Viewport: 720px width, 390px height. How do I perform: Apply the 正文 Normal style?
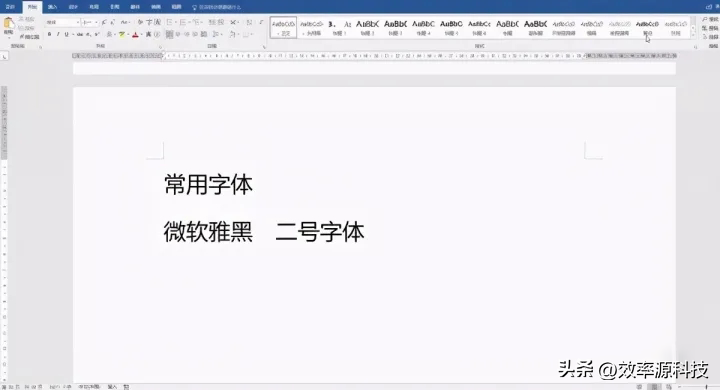click(x=283, y=28)
